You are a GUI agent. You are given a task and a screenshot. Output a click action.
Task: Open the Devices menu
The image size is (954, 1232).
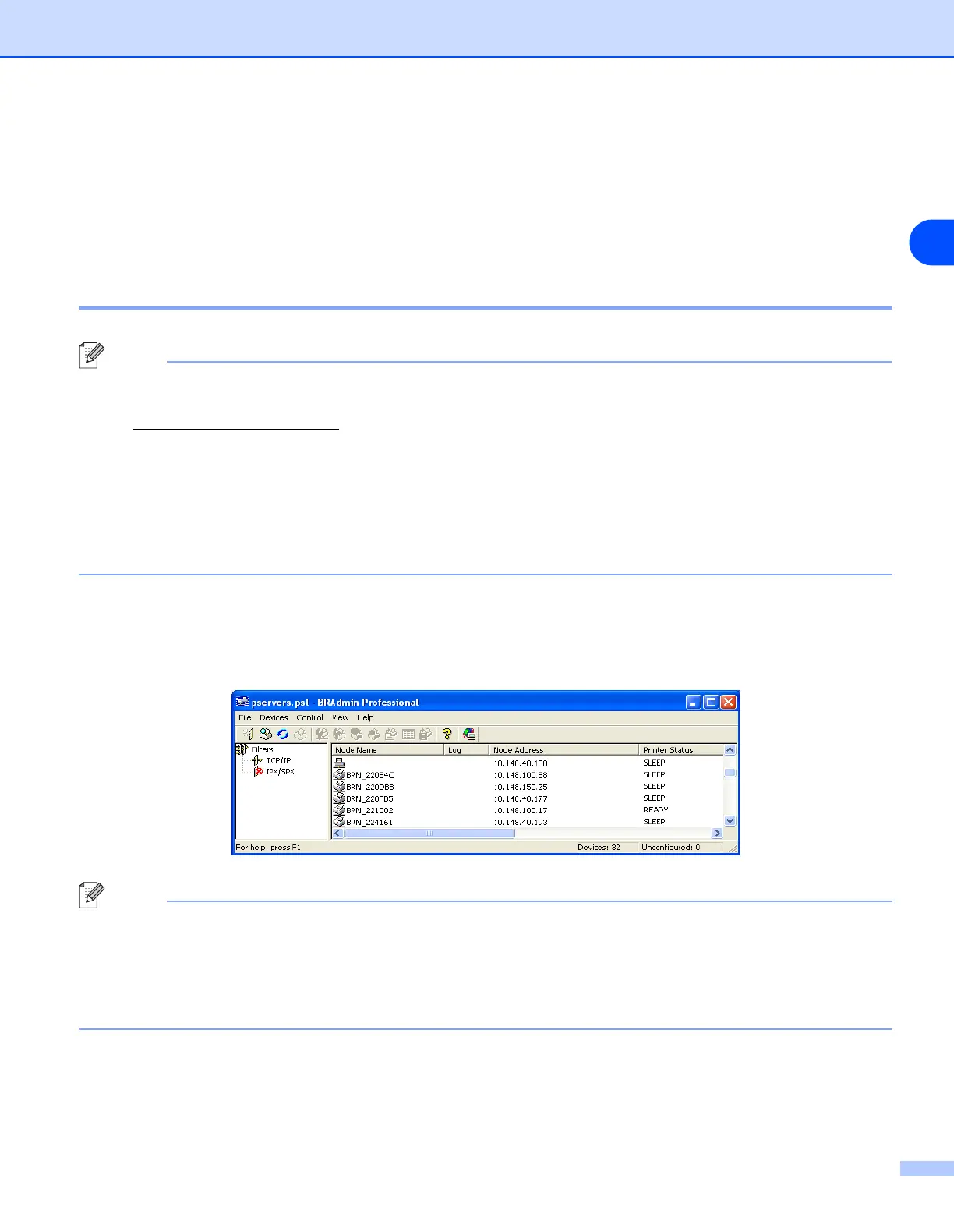(x=274, y=717)
